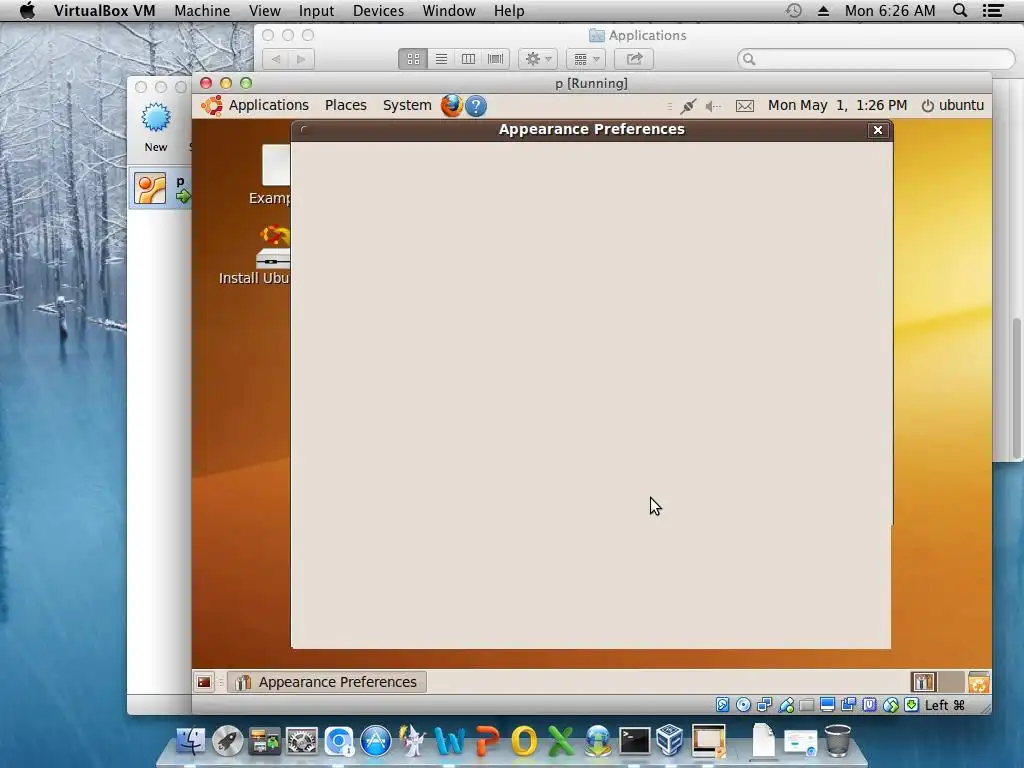
Task: Click the Left ⌘ host key label
Action: coord(944,705)
